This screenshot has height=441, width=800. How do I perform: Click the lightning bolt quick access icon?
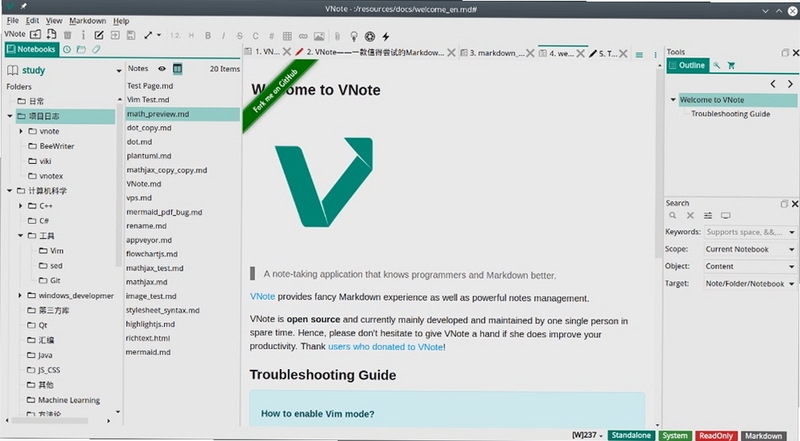tap(386, 36)
